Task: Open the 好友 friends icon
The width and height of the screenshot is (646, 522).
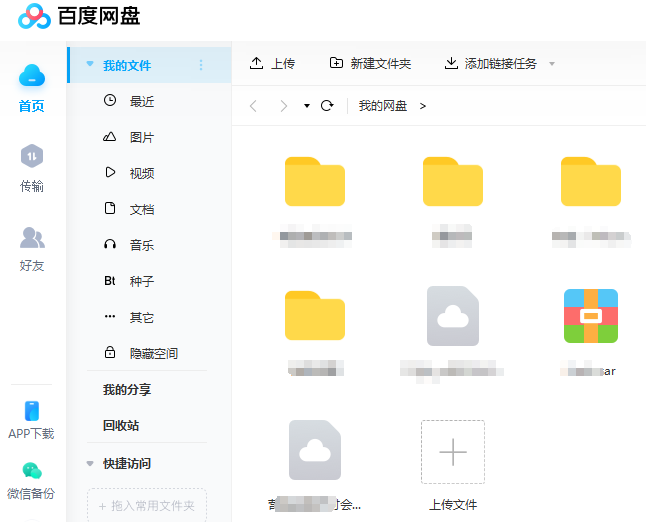Action: point(32,238)
